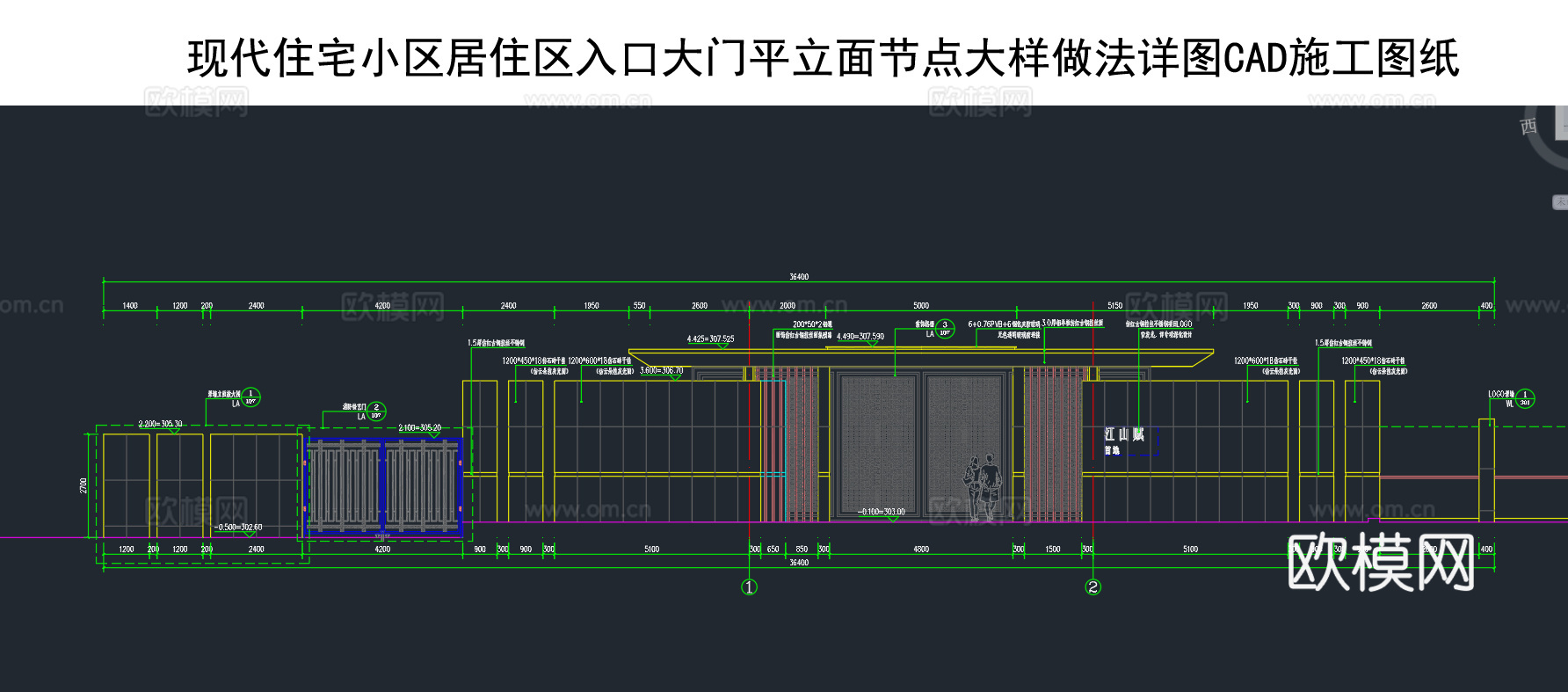Click detail callout bubble 1 with the LA label

pyautogui.click(x=250, y=397)
